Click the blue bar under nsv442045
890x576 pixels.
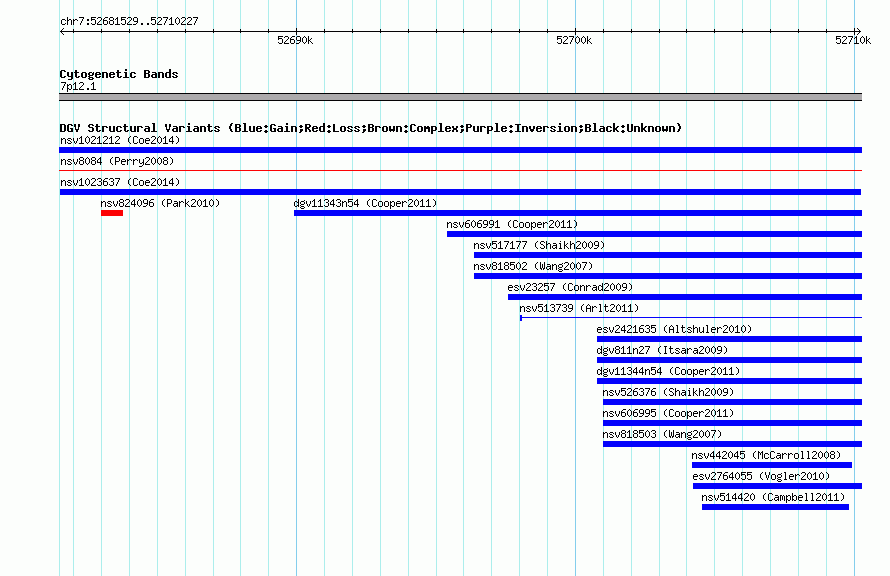[x=772, y=465]
